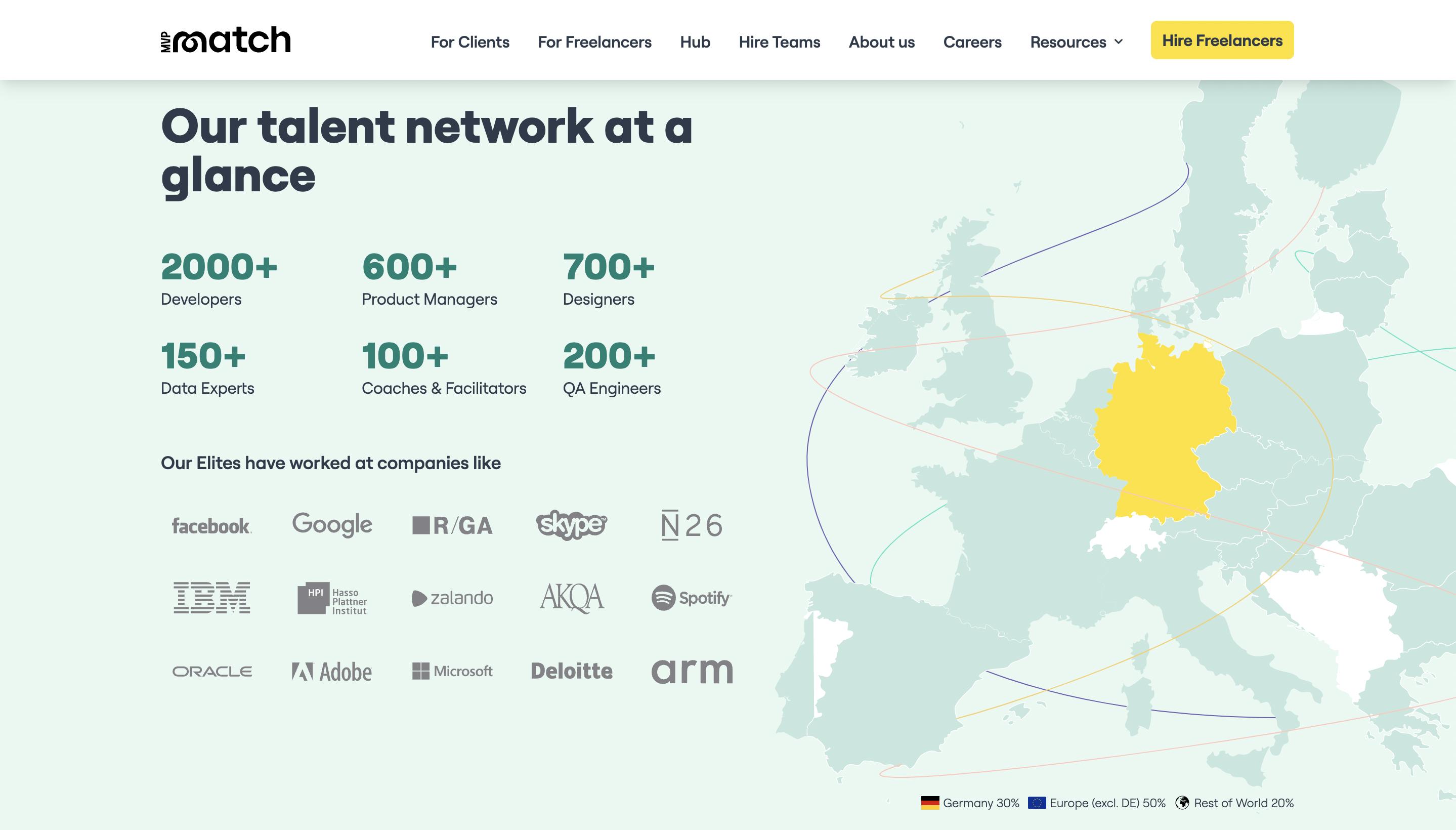This screenshot has height=830, width=1456.
Task: Open the For Clients page
Action: tap(470, 41)
